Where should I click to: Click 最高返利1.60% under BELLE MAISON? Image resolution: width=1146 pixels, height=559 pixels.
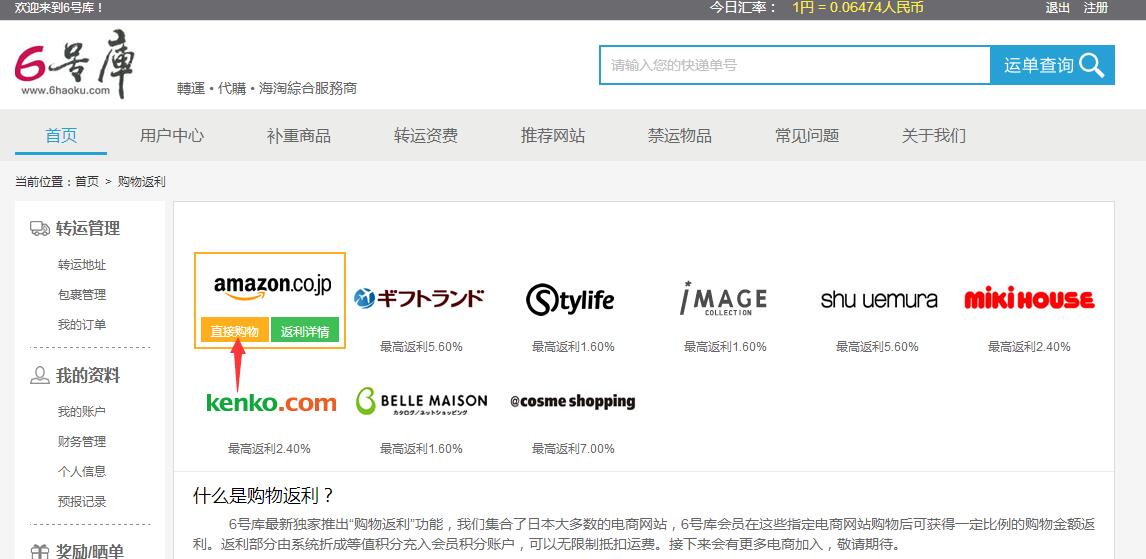[x=421, y=449]
